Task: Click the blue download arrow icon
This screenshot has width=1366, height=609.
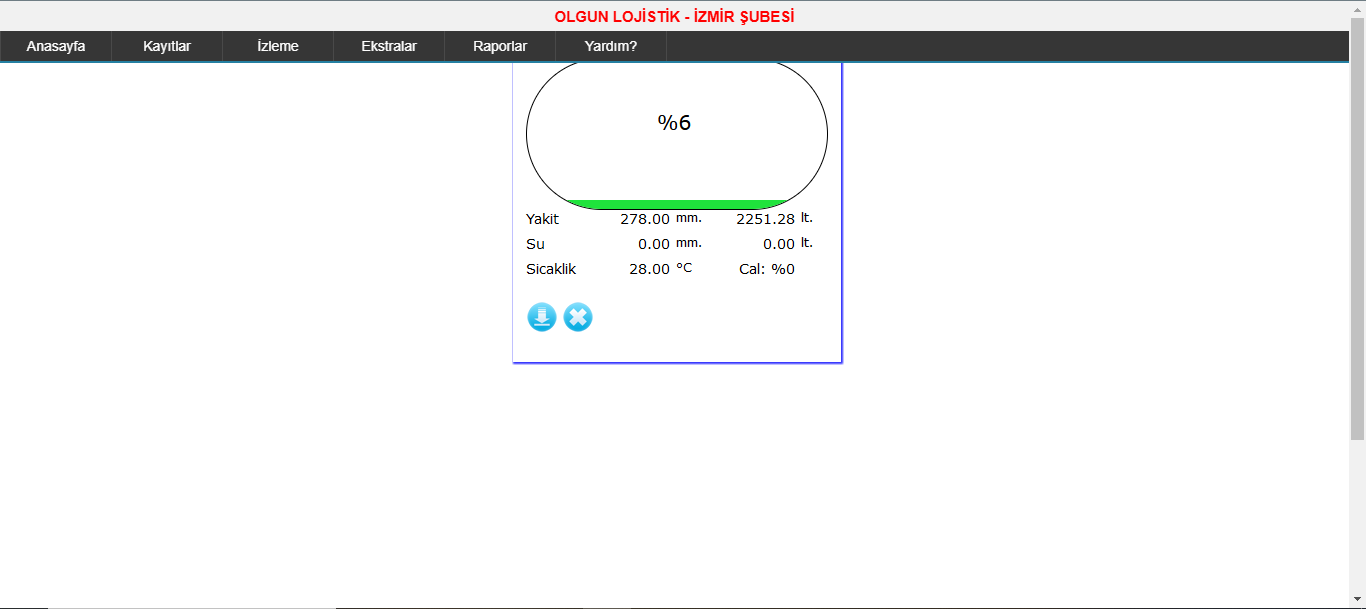Action: click(x=541, y=318)
